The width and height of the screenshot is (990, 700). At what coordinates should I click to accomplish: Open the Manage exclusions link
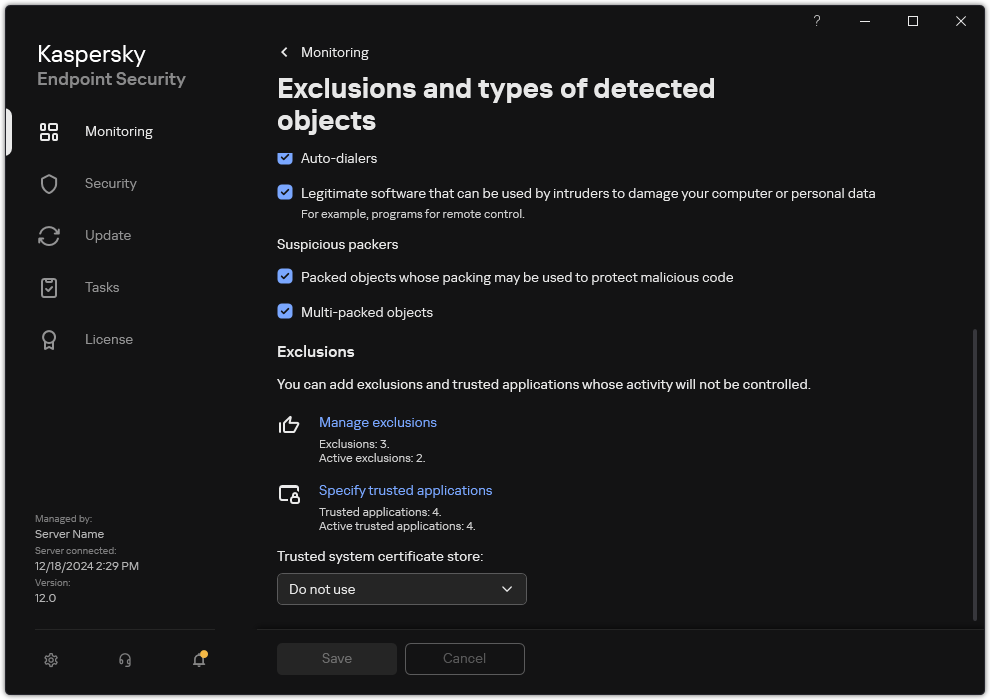(x=377, y=422)
